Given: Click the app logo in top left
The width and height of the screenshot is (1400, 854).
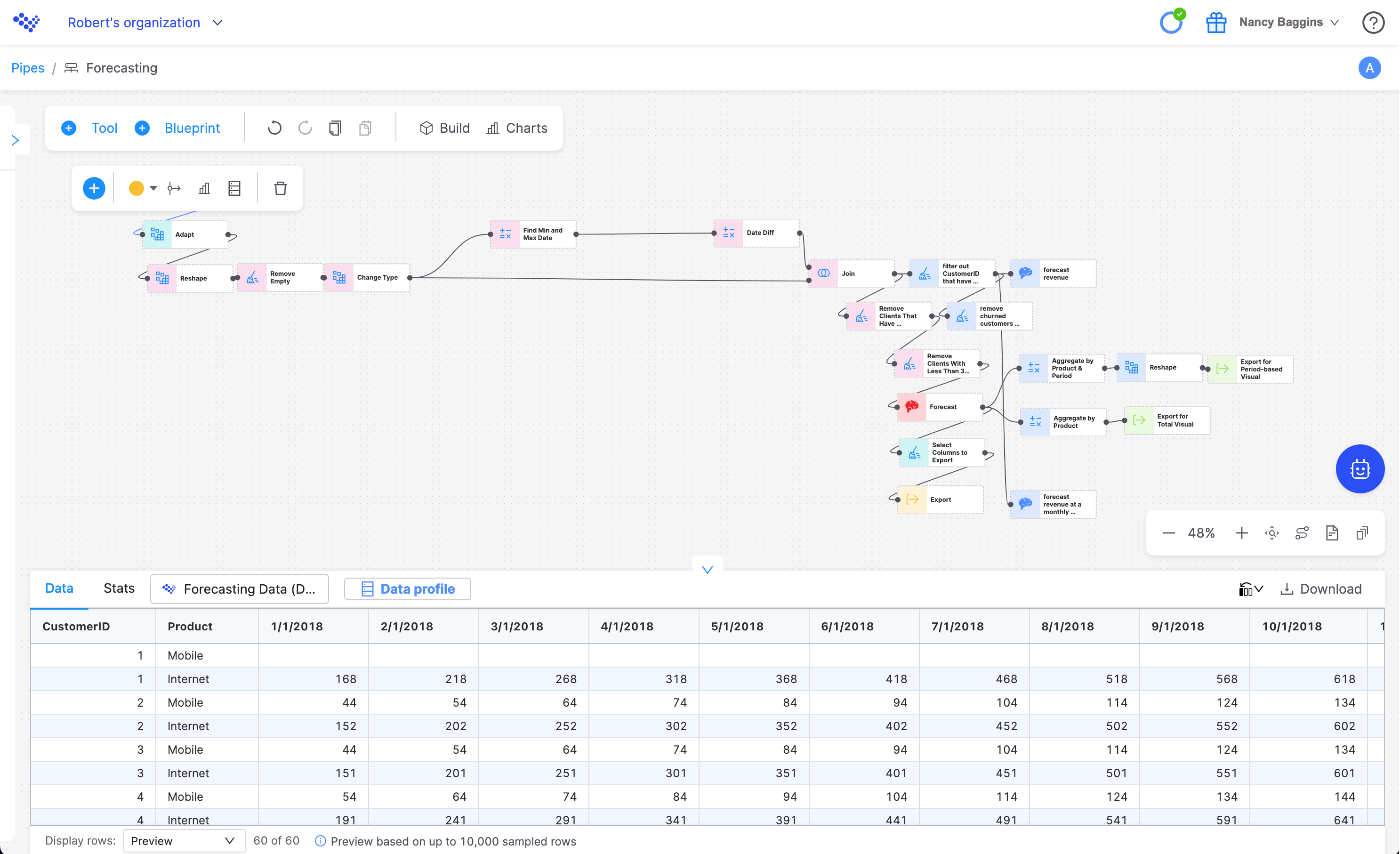Looking at the screenshot, I should pyautogui.click(x=26, y=23).
